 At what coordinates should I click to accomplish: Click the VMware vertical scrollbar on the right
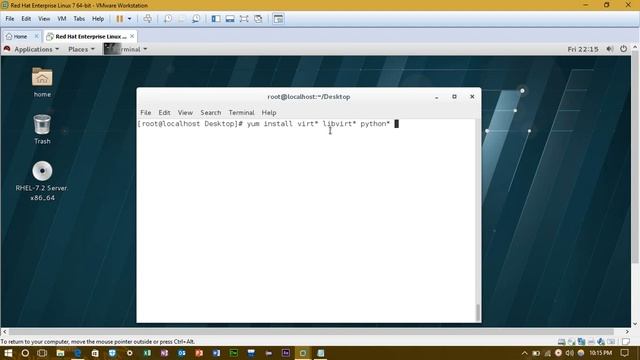(x=635, y=157)
